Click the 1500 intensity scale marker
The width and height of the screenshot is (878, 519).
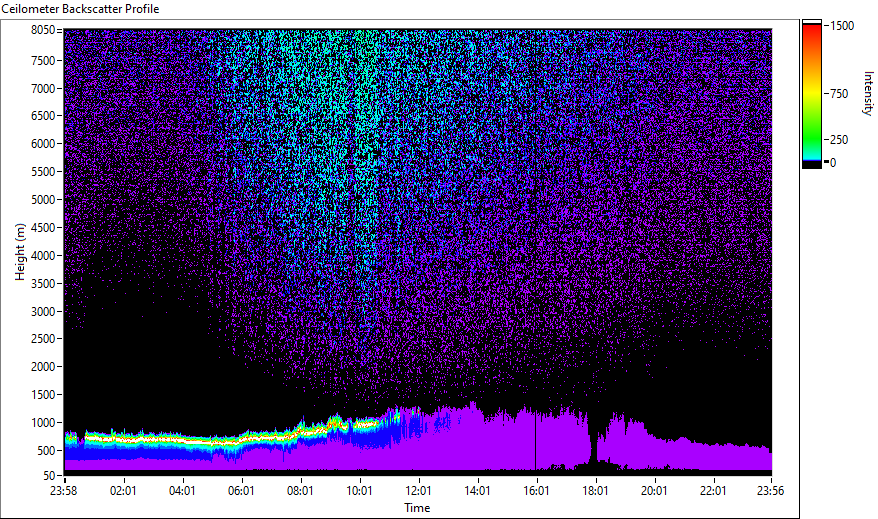[842, 26]
